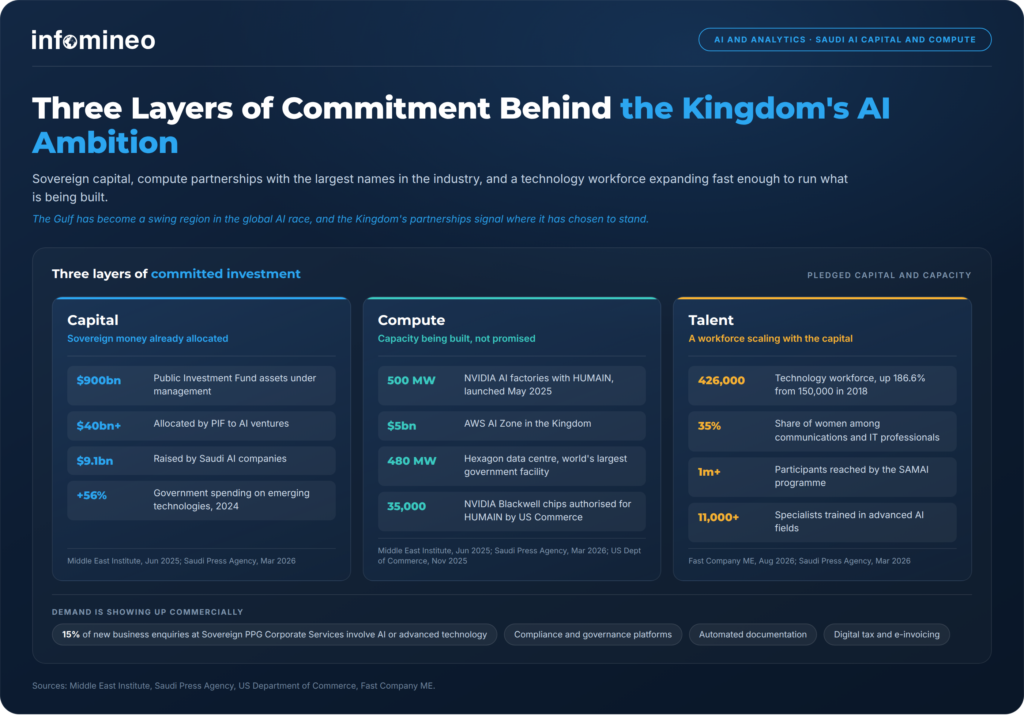Click the 11,000+ figure

pyautogui.click(x=718, y=517)
